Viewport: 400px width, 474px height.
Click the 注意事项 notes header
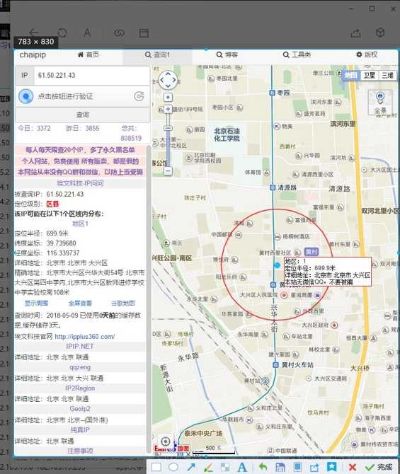click(x=80, y=451)
